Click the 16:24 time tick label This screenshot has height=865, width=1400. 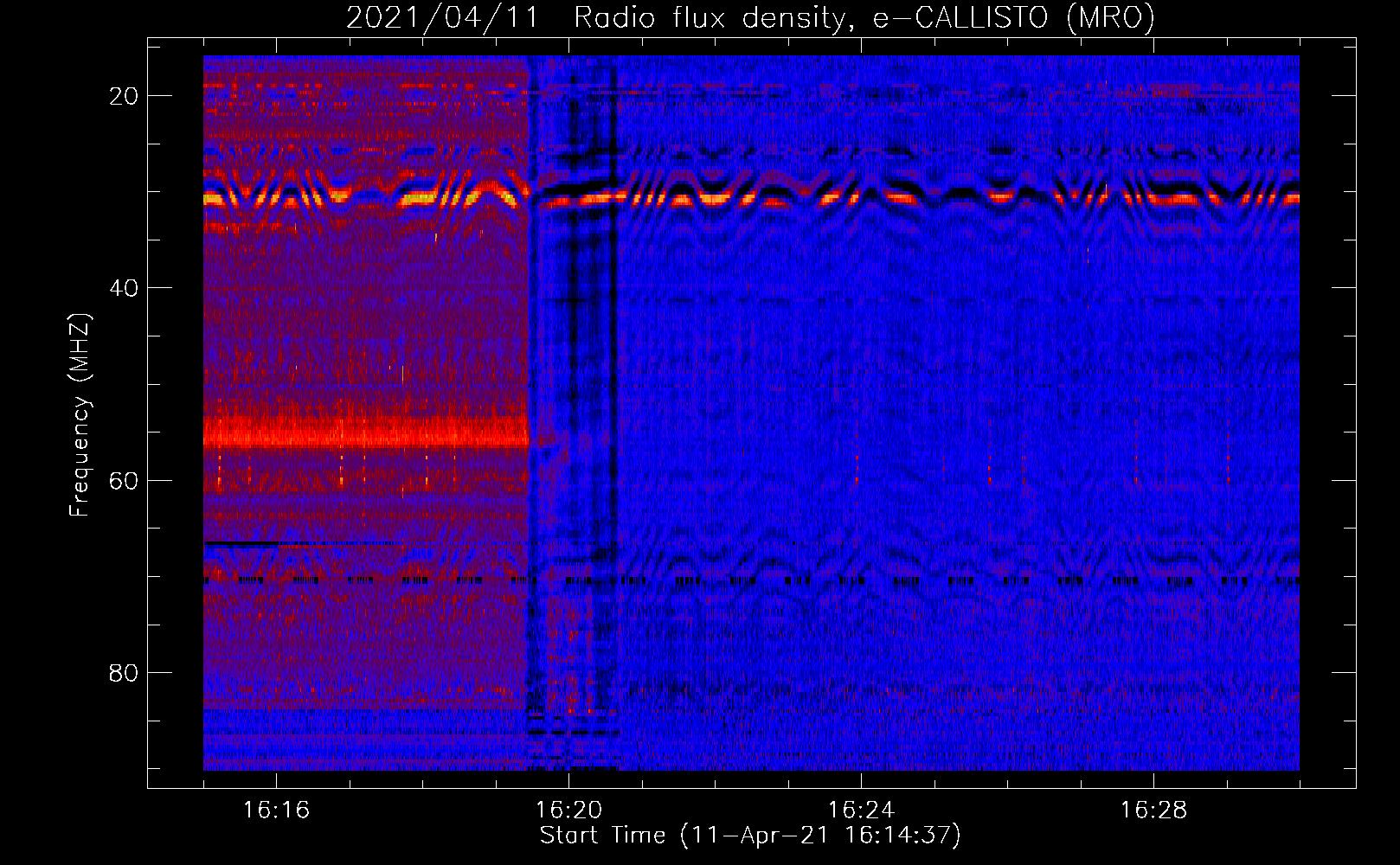(861, 810)
